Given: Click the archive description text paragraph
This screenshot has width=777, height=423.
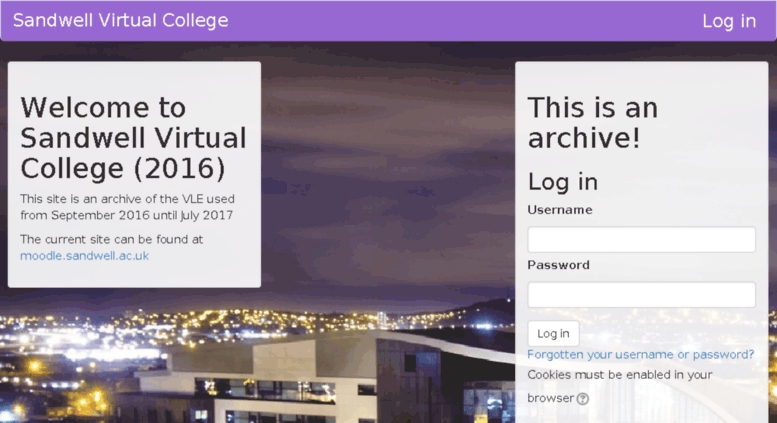Looking at the screenshot, I should click(127, 207).
